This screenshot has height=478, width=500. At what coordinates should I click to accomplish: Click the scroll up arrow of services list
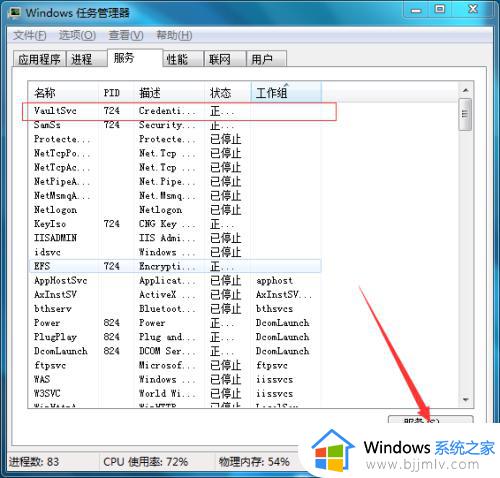point(466,90)
